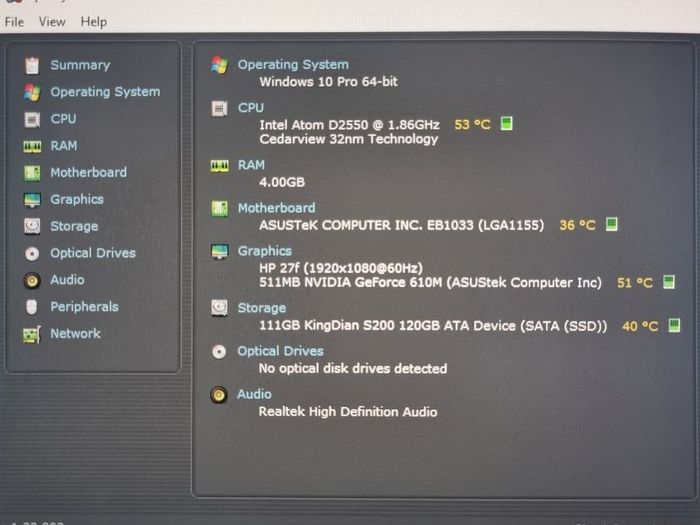This screenshot has width=700, height=525.
Task: Show the Motherboard section from sidebar
Action: tap(88, 172)
